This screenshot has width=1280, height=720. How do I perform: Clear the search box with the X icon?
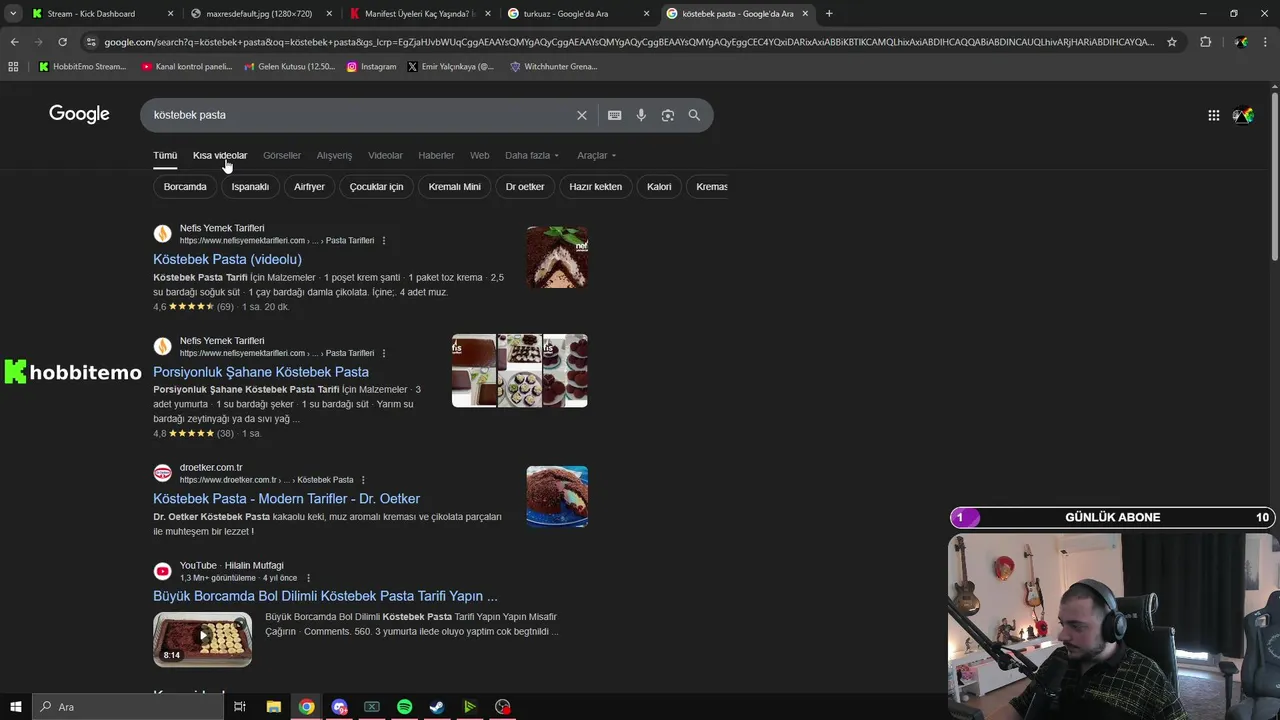coord(581,115)
